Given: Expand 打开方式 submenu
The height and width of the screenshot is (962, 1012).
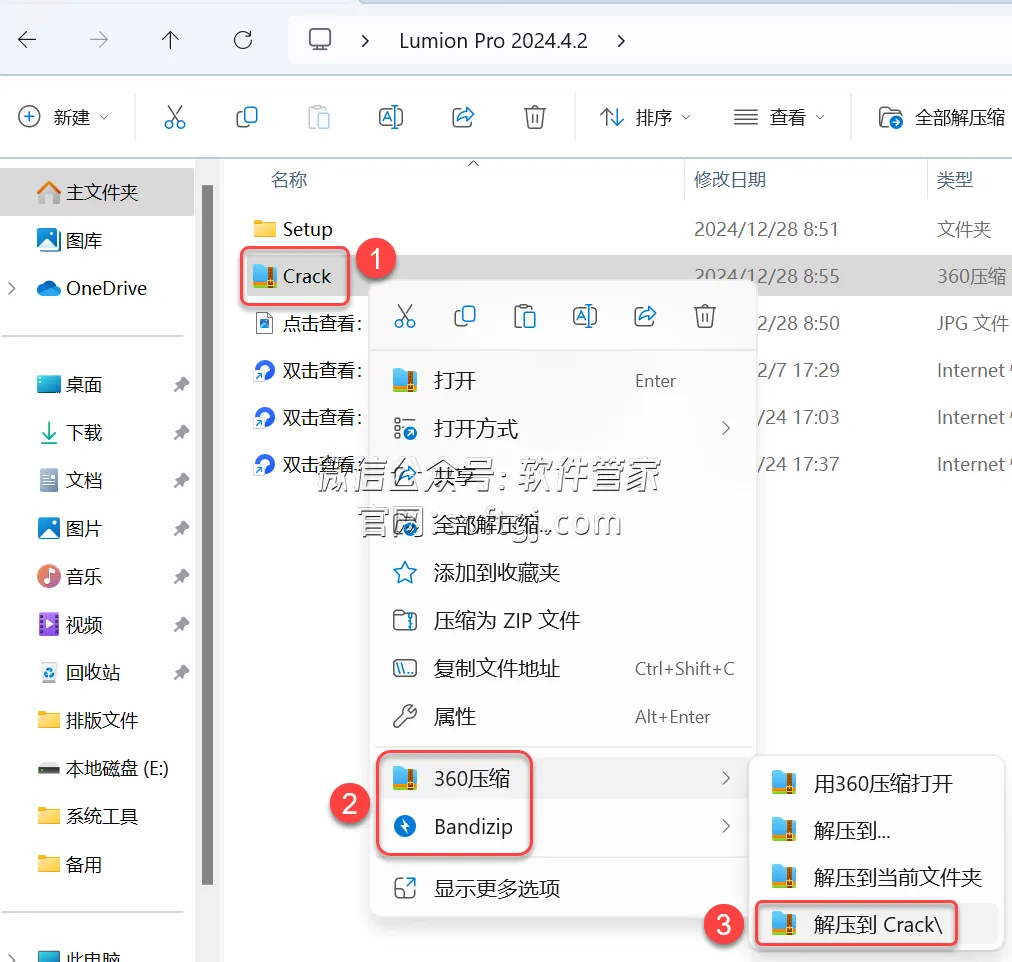Looking at the screenshot, I should click(562, 428).
